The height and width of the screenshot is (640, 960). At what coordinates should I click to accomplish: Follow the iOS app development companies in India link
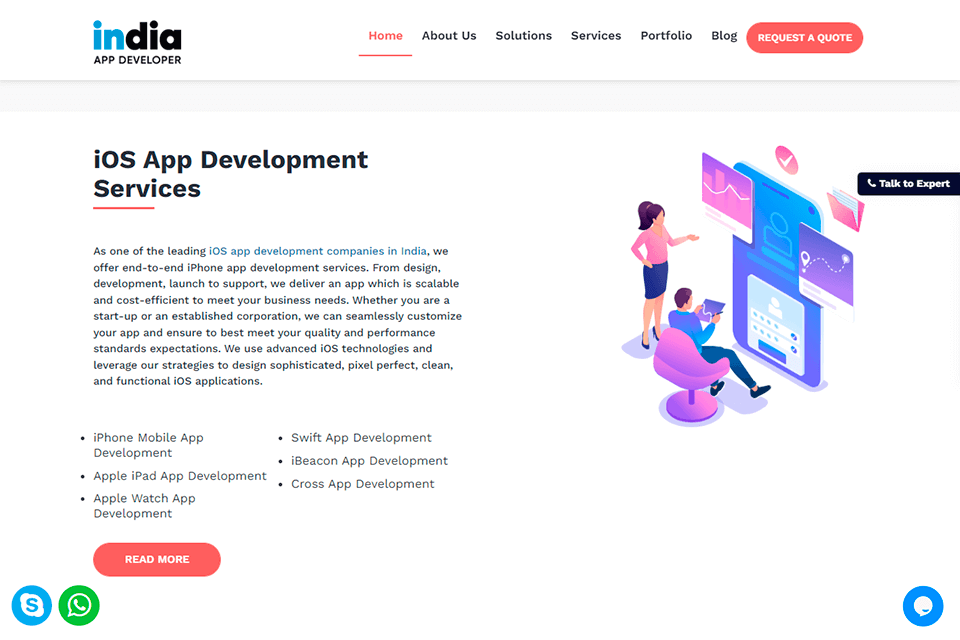coord(318,251)
